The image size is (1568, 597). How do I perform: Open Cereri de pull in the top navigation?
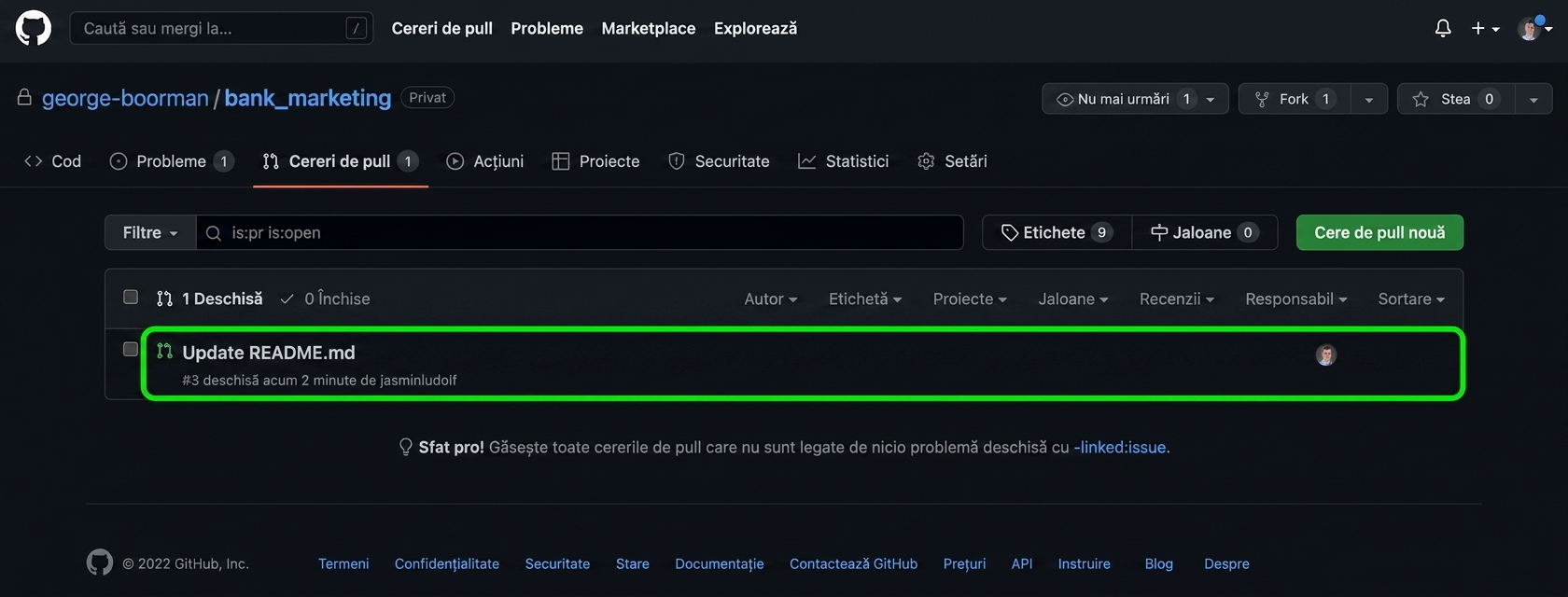pyautogui.click(x=441, y=28)
